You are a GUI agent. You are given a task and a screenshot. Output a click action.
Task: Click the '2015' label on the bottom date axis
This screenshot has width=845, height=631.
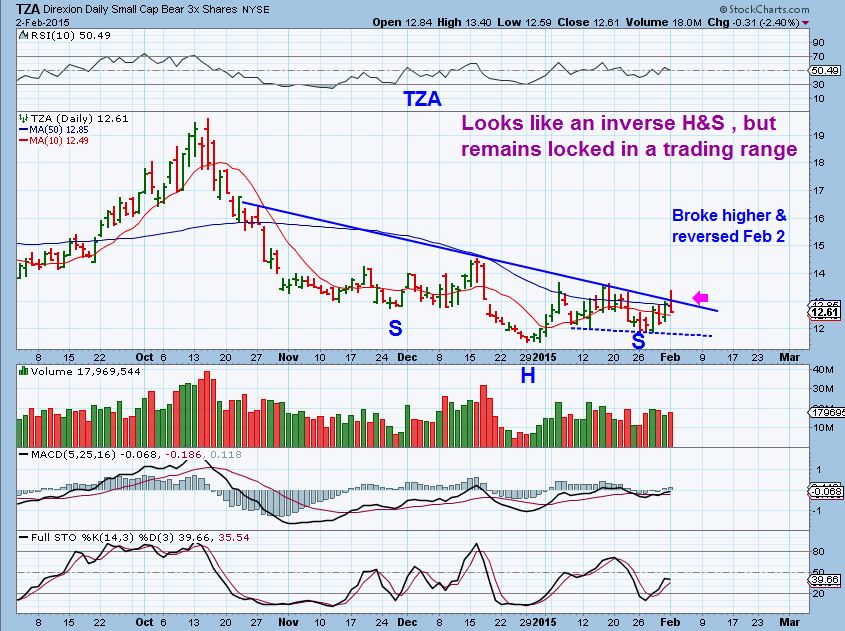pyautogui.click(x=544, y=622)
